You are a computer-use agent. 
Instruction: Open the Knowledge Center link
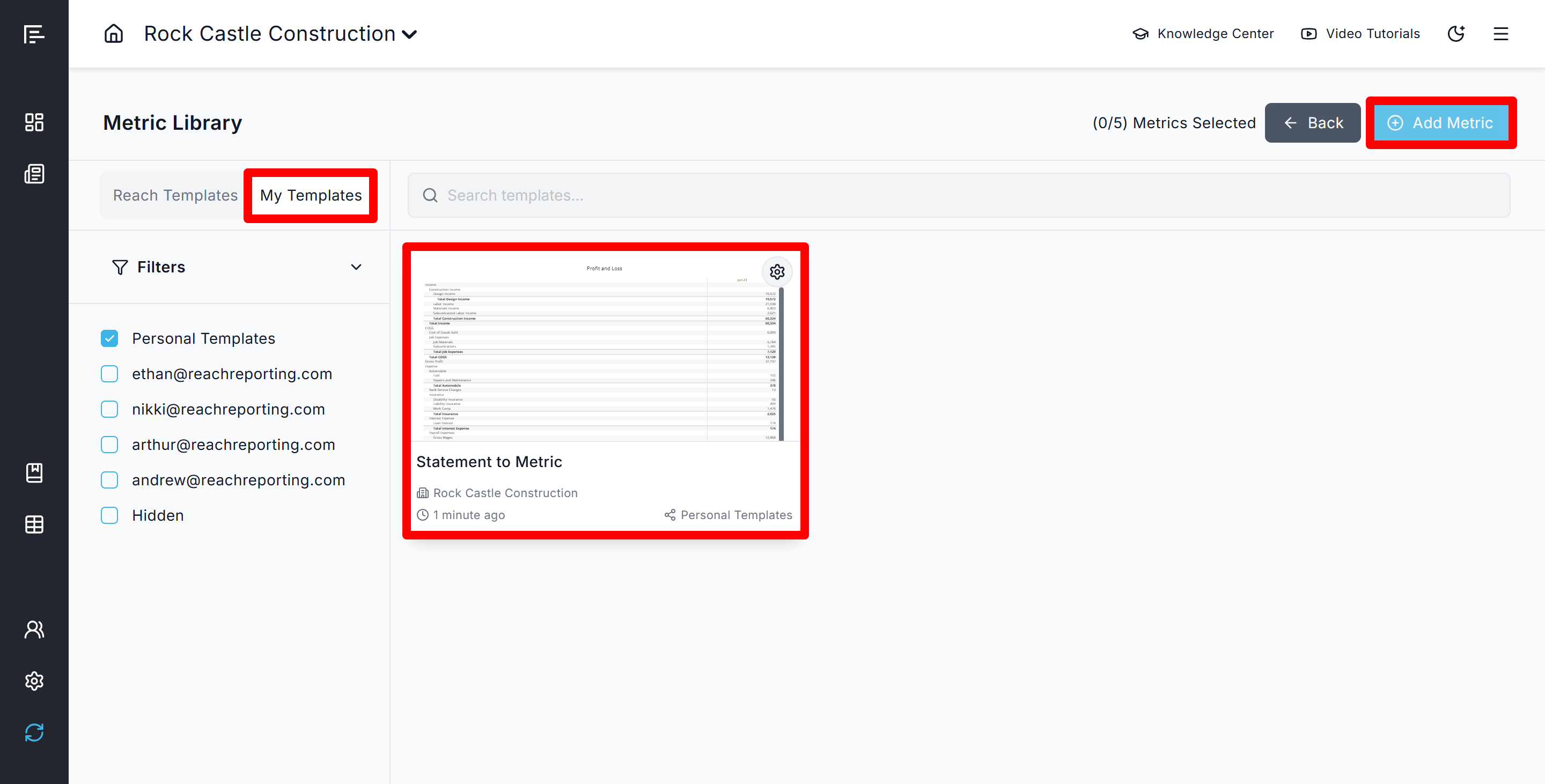tap(1203, 34)
